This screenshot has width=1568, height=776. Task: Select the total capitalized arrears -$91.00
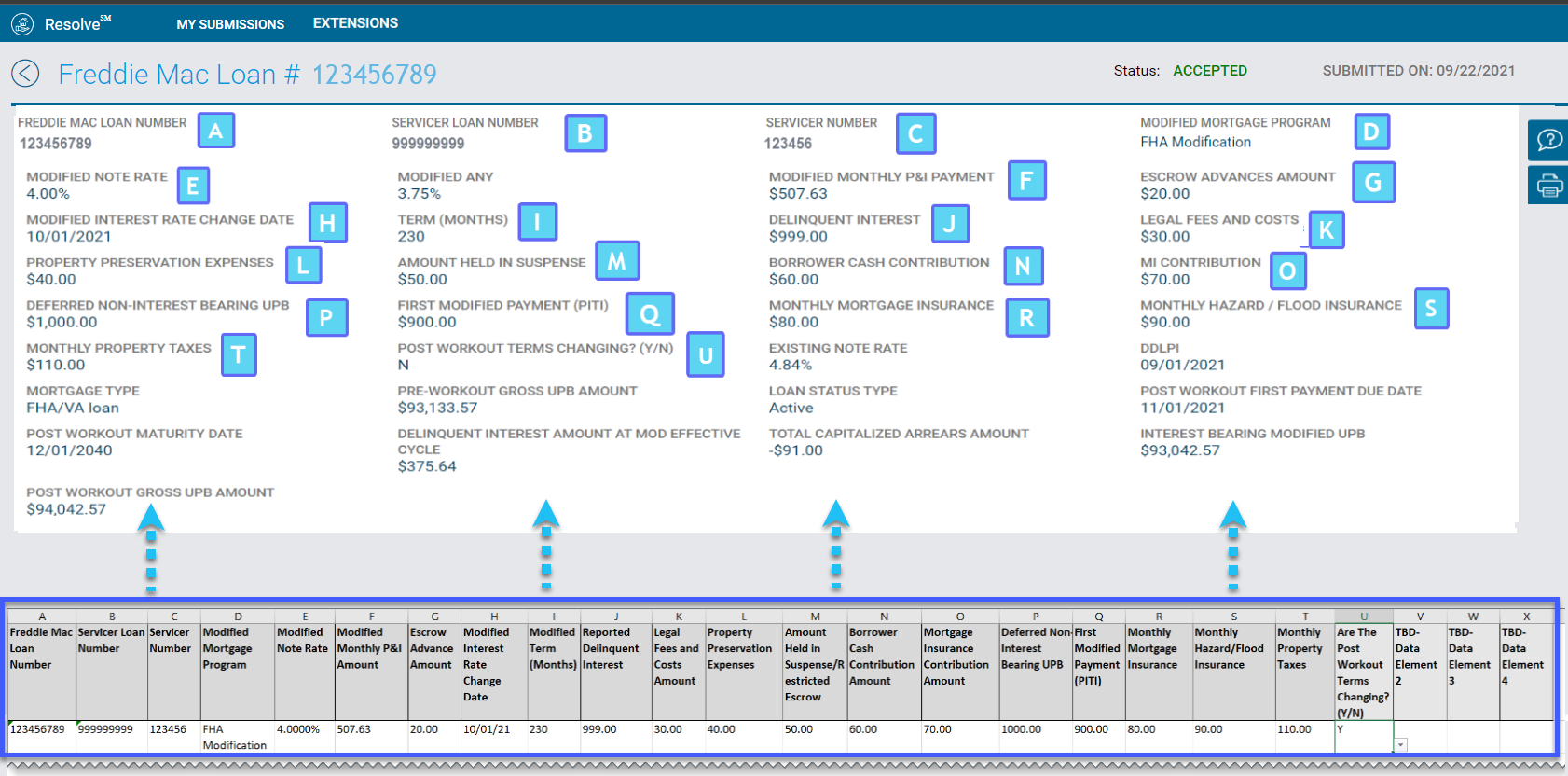pos(796,451)
